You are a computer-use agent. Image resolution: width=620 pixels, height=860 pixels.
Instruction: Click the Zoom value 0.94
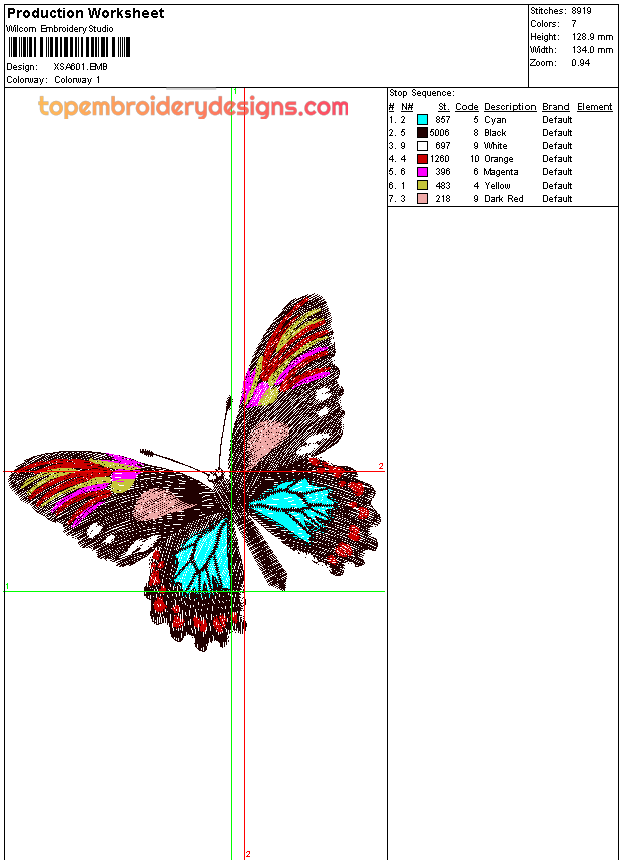pyautogui.click(x=580, y=63)
